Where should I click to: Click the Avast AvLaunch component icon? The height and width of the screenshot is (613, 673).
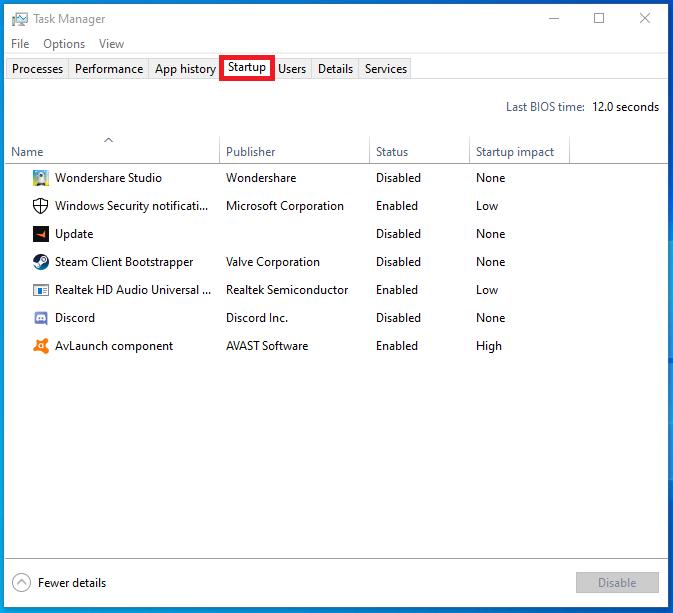pyautogui.click(x=41, y=346)
